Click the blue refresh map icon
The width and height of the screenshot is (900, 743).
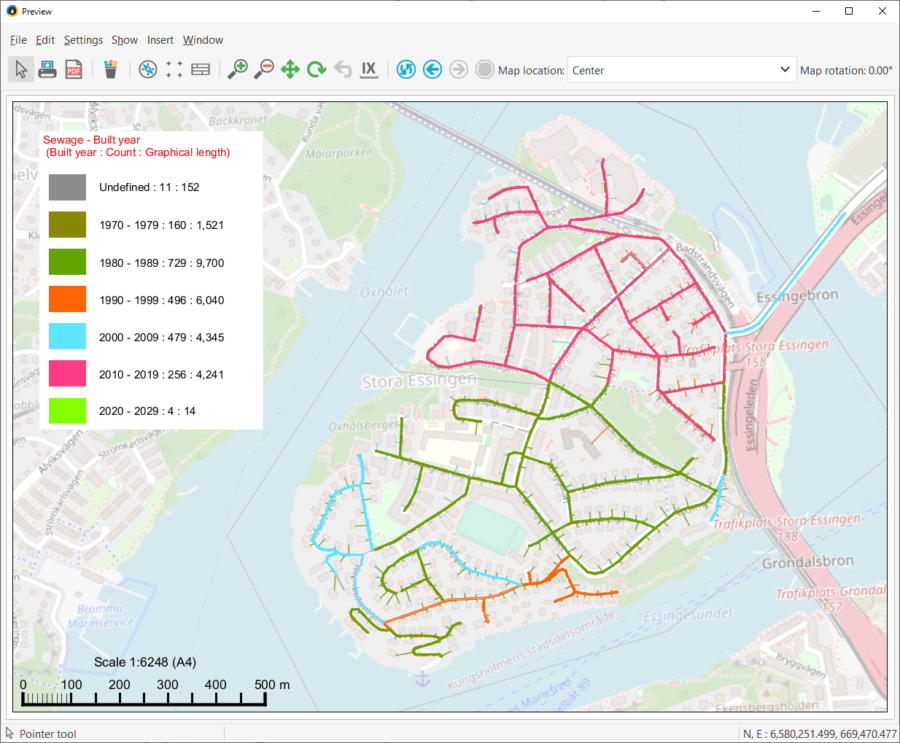406,69
